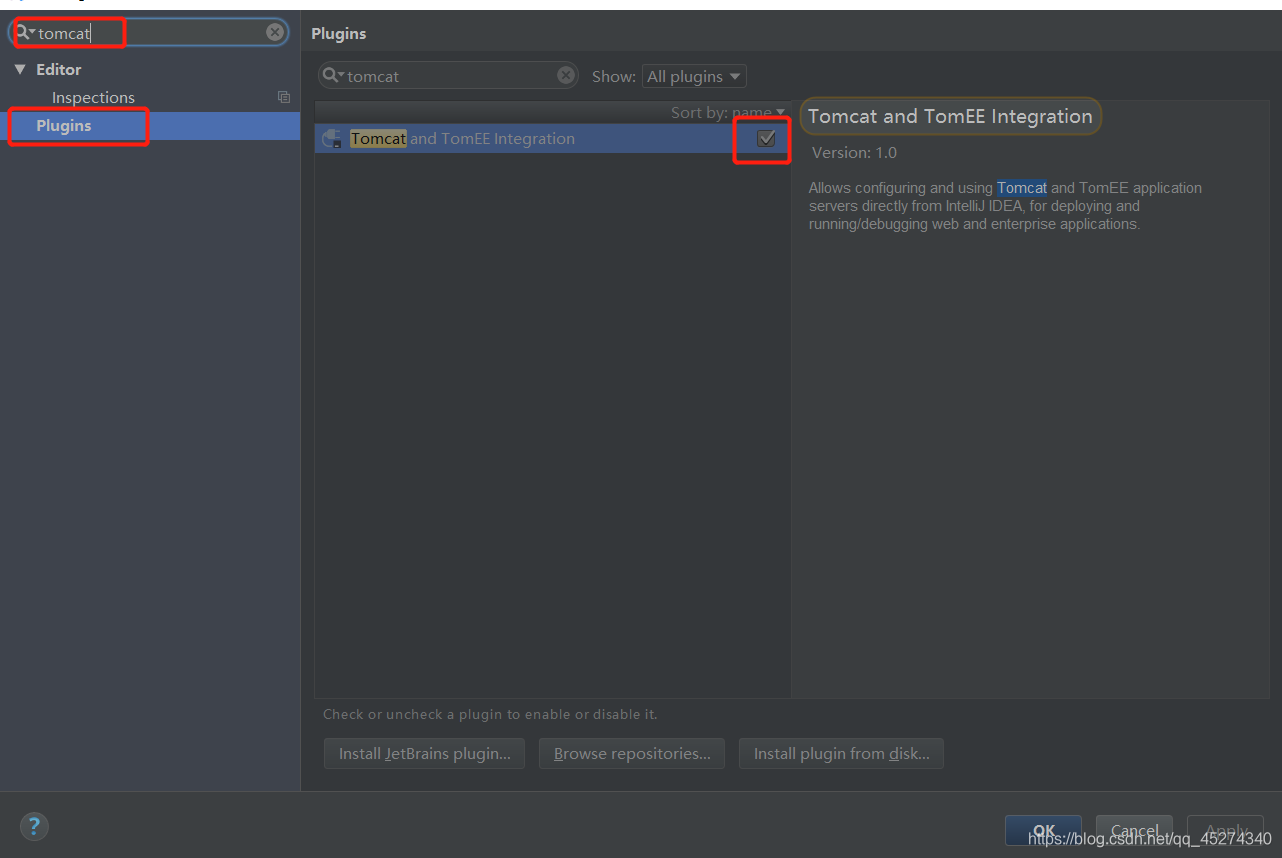The height and width of the screenshot is (858, 1282).
Task: Click the Cancel button
Action: tap(1134, 830)
